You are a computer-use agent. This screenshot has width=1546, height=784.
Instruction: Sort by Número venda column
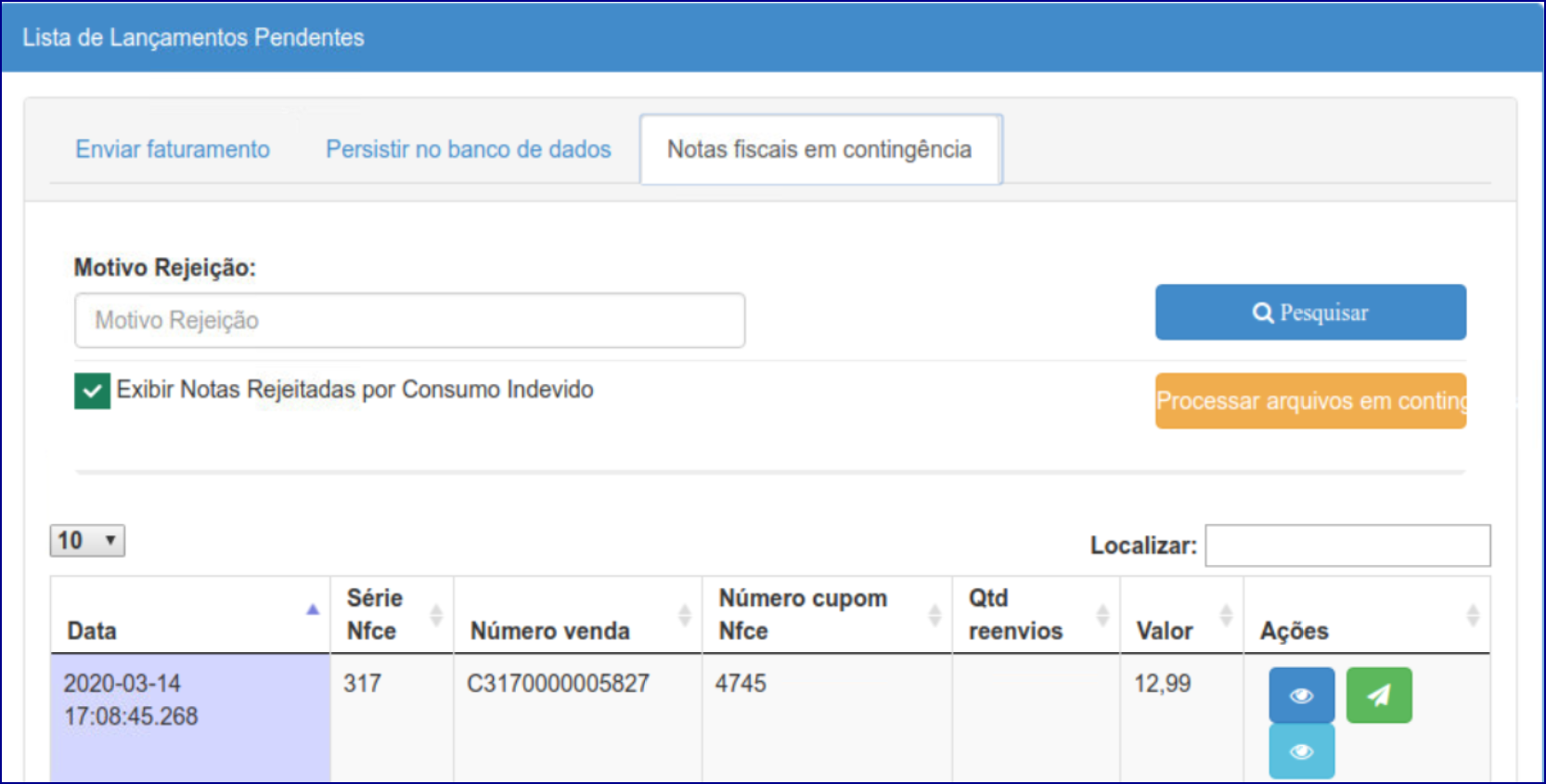577,615
